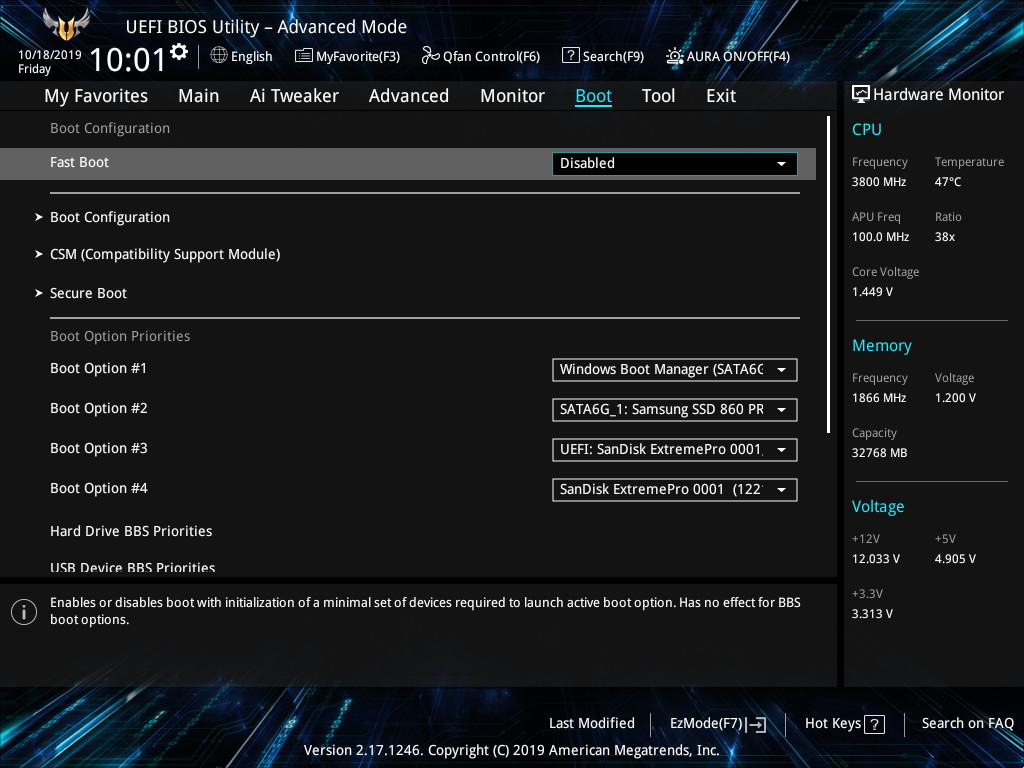Click MyFavorite(F3) button
The width and height of the screenshot is (1024, 768).
pos(347,56)
